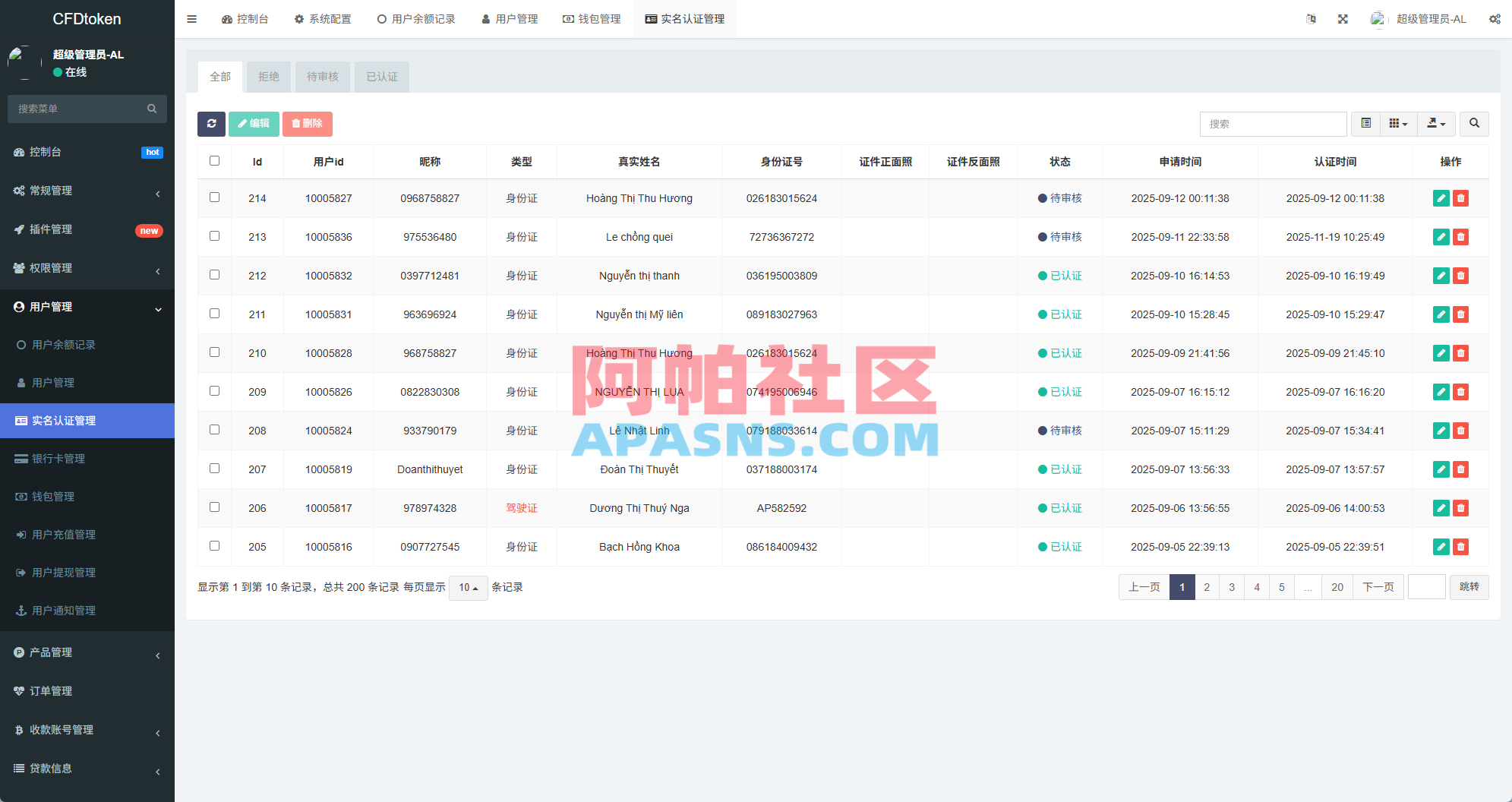The height and width of the screenshot is (802, 1512).
Task: Click the edit icon in row 208
Action: [x=1441, y=431]
